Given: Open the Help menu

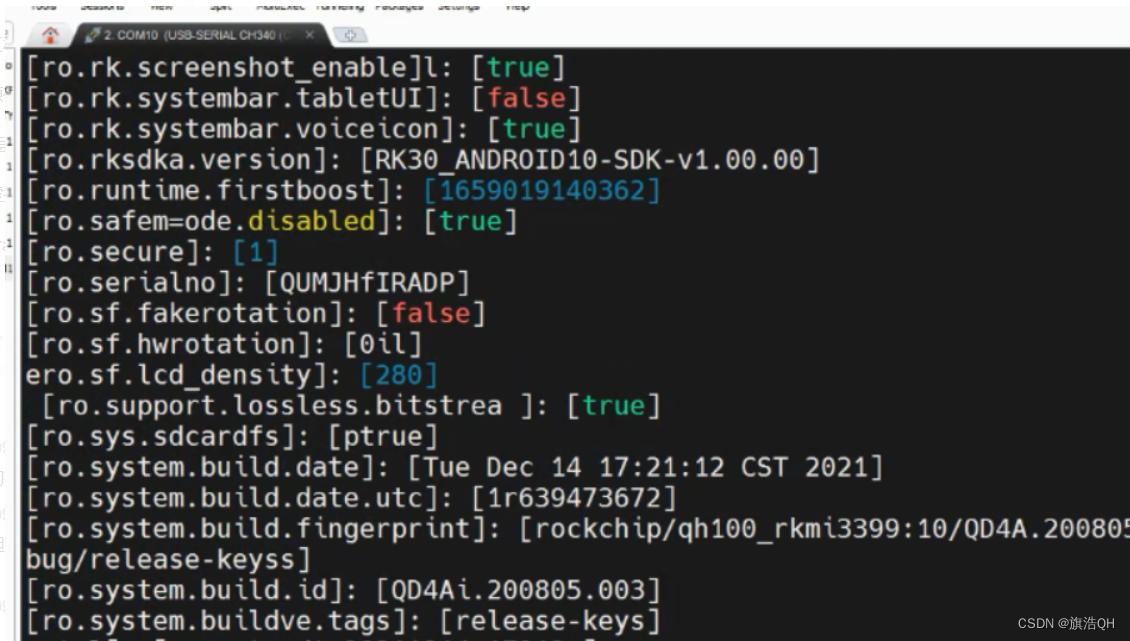Looking at the screenshot, I should coord(517,5).
